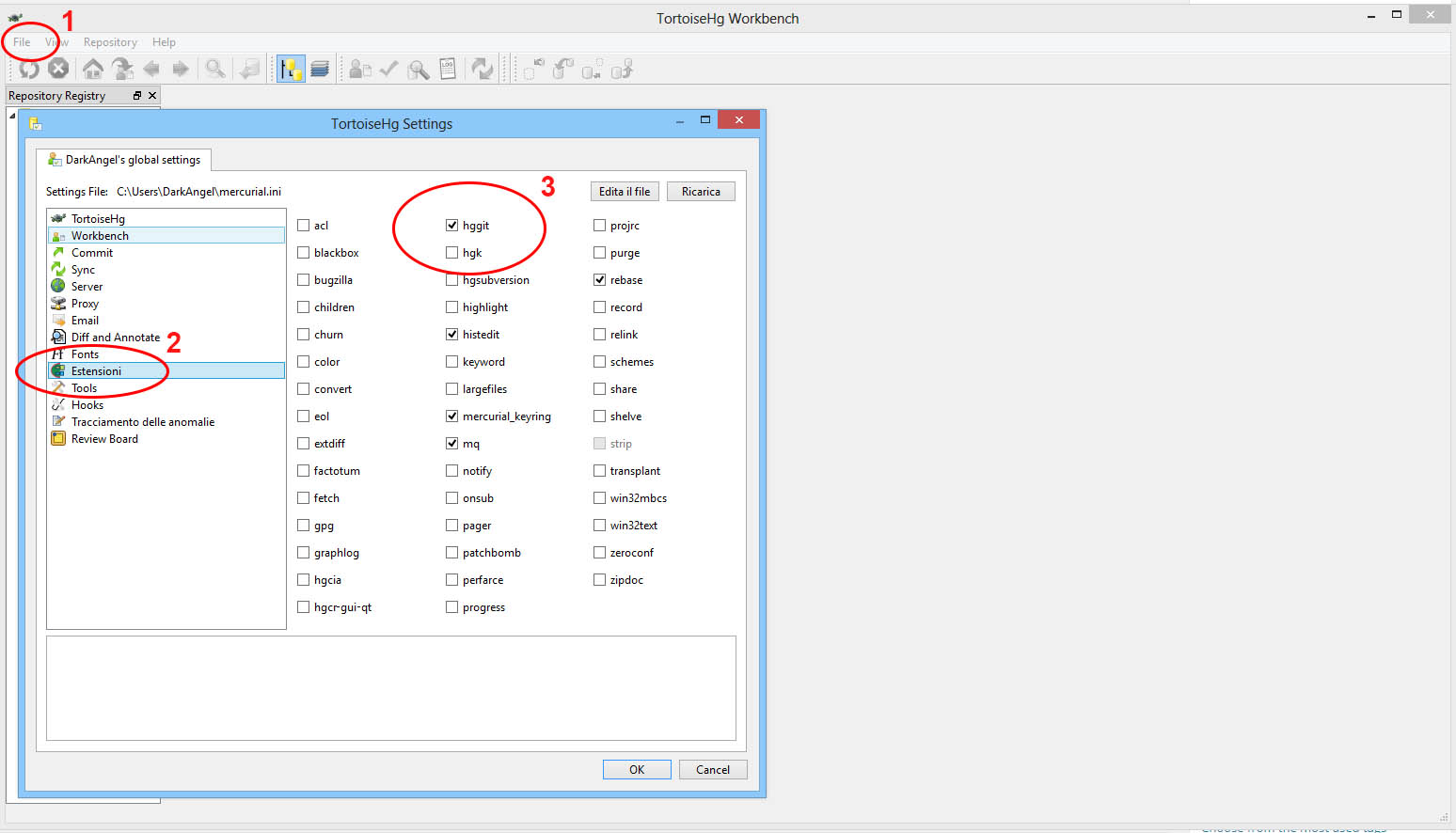Click the Push changesets toolbar icon
The width and height of the screenshot is (1456, 833).
(622, 69)
